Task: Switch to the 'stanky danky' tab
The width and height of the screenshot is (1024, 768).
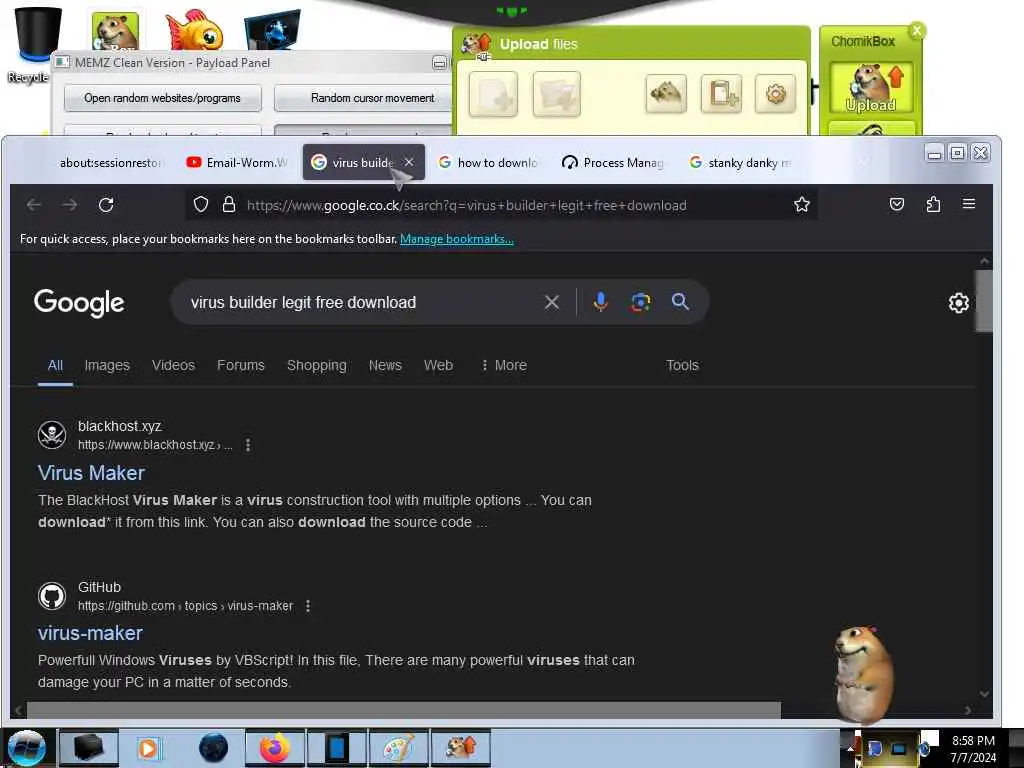Action: point(741,163)
